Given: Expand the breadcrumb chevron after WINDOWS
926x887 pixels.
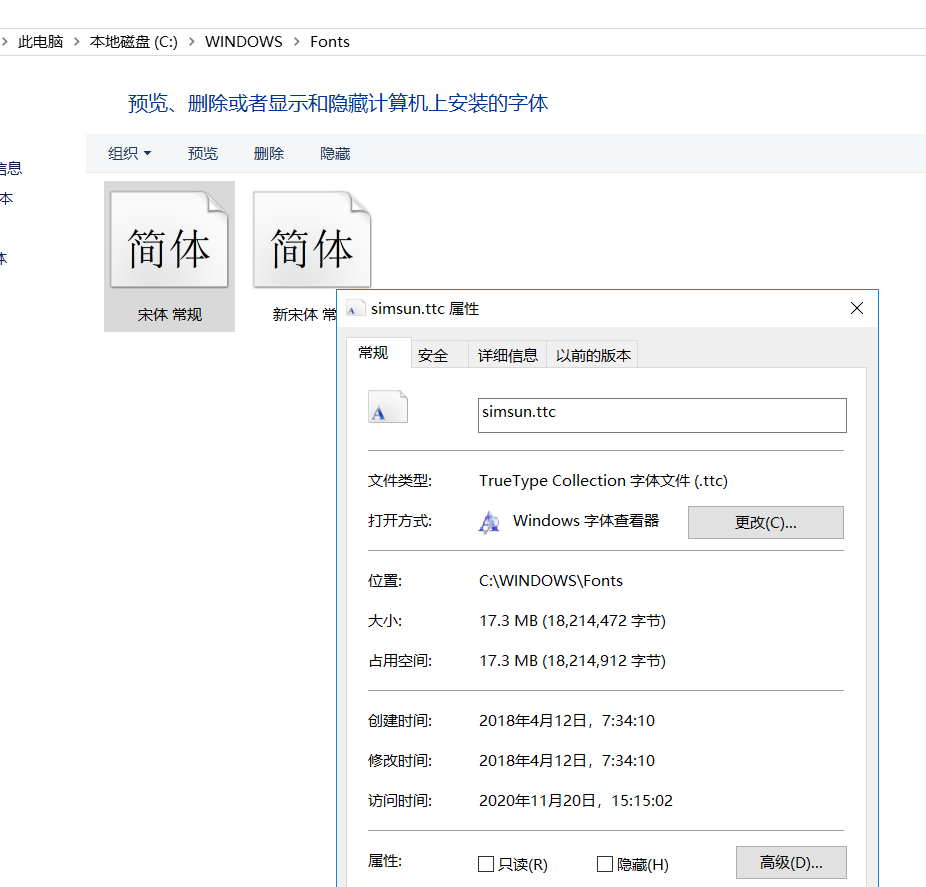Looking at the screenshot, I should (x=297, y=41).
